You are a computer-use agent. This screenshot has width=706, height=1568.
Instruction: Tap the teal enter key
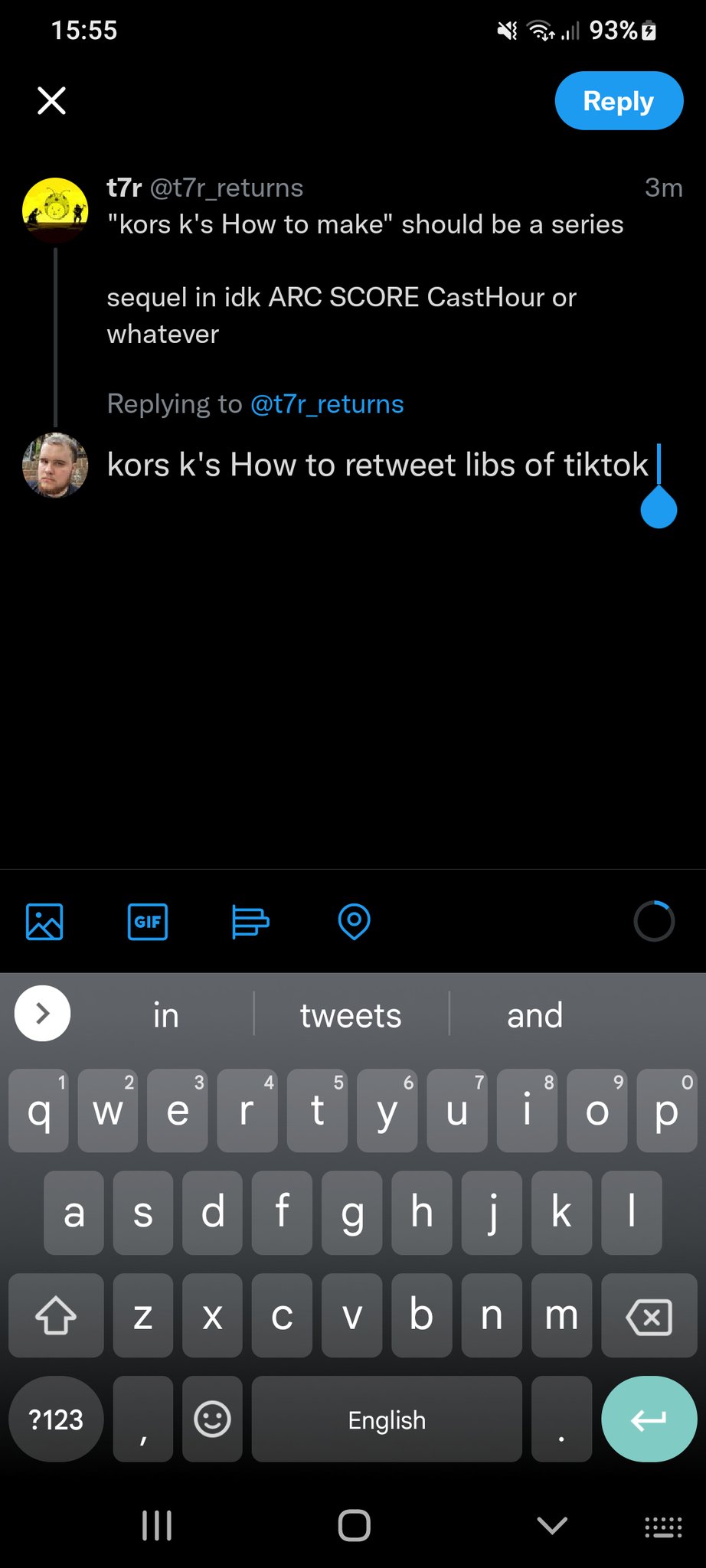[x=649, y=1419]
